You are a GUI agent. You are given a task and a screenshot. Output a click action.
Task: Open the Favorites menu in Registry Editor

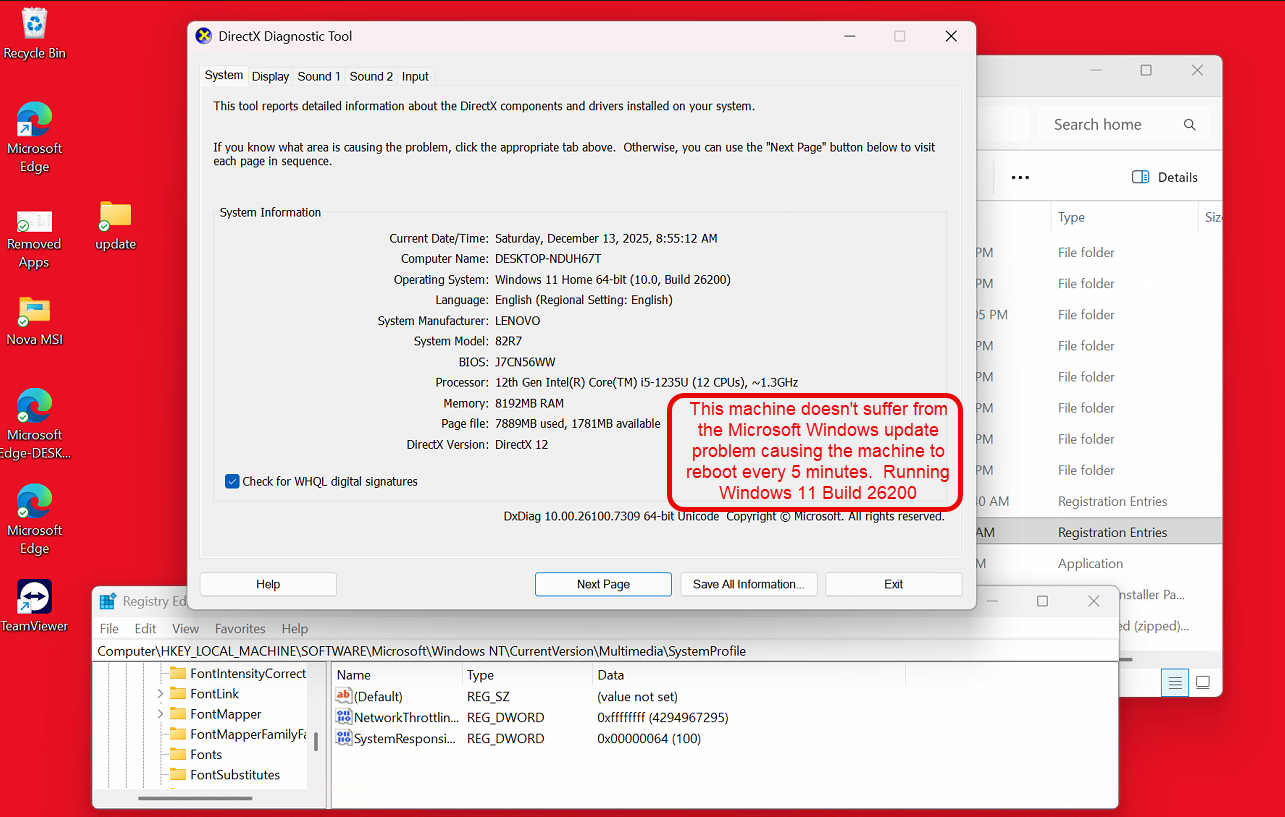coord(240,629)
